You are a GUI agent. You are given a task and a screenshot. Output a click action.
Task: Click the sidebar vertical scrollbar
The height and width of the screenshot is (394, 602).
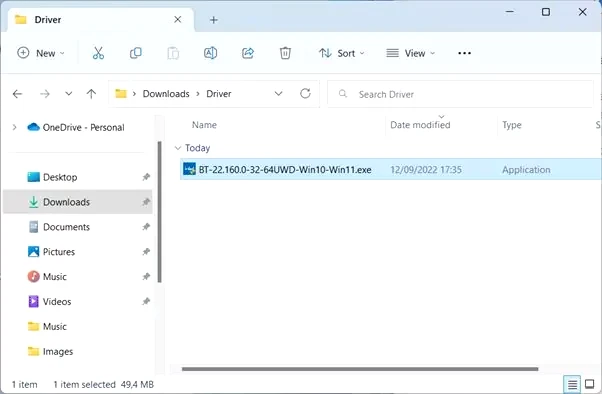tap(159, 212)
